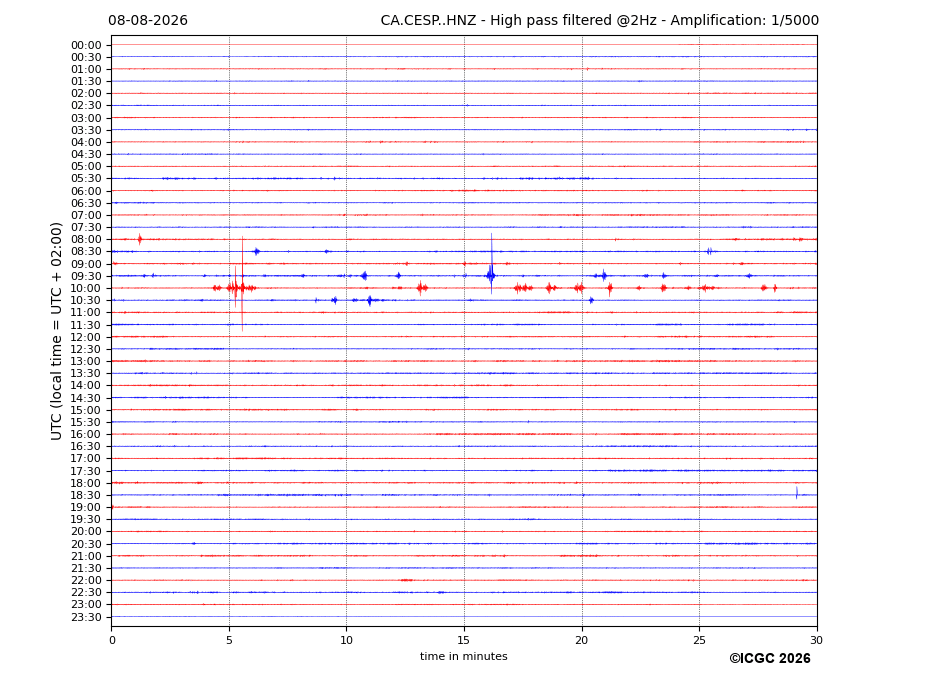Viewport: 927px width, 696px height.
Task: Click the 25 tick label on the x-axis
Action: [699, 640]
